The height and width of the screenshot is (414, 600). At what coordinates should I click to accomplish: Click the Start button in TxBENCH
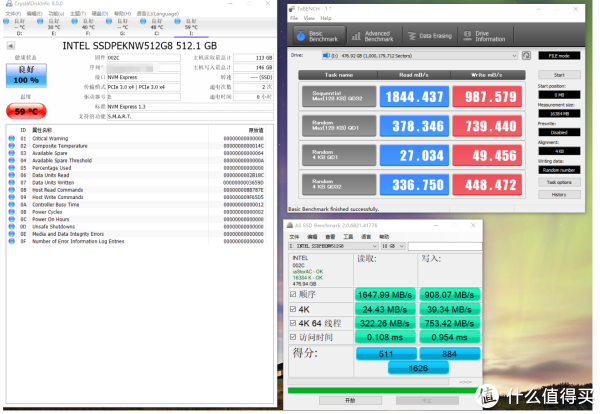coord(559,75)
